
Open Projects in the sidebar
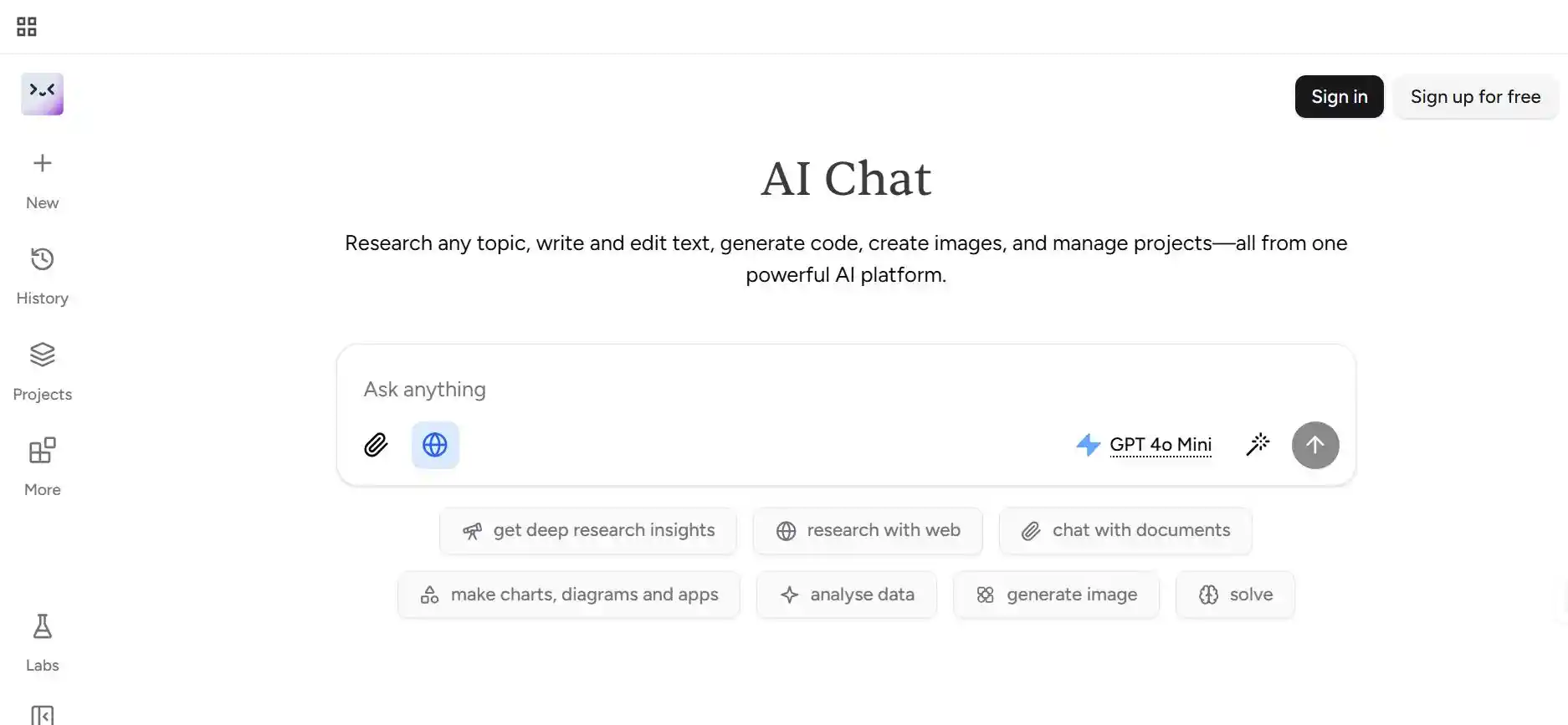(43, 370)
